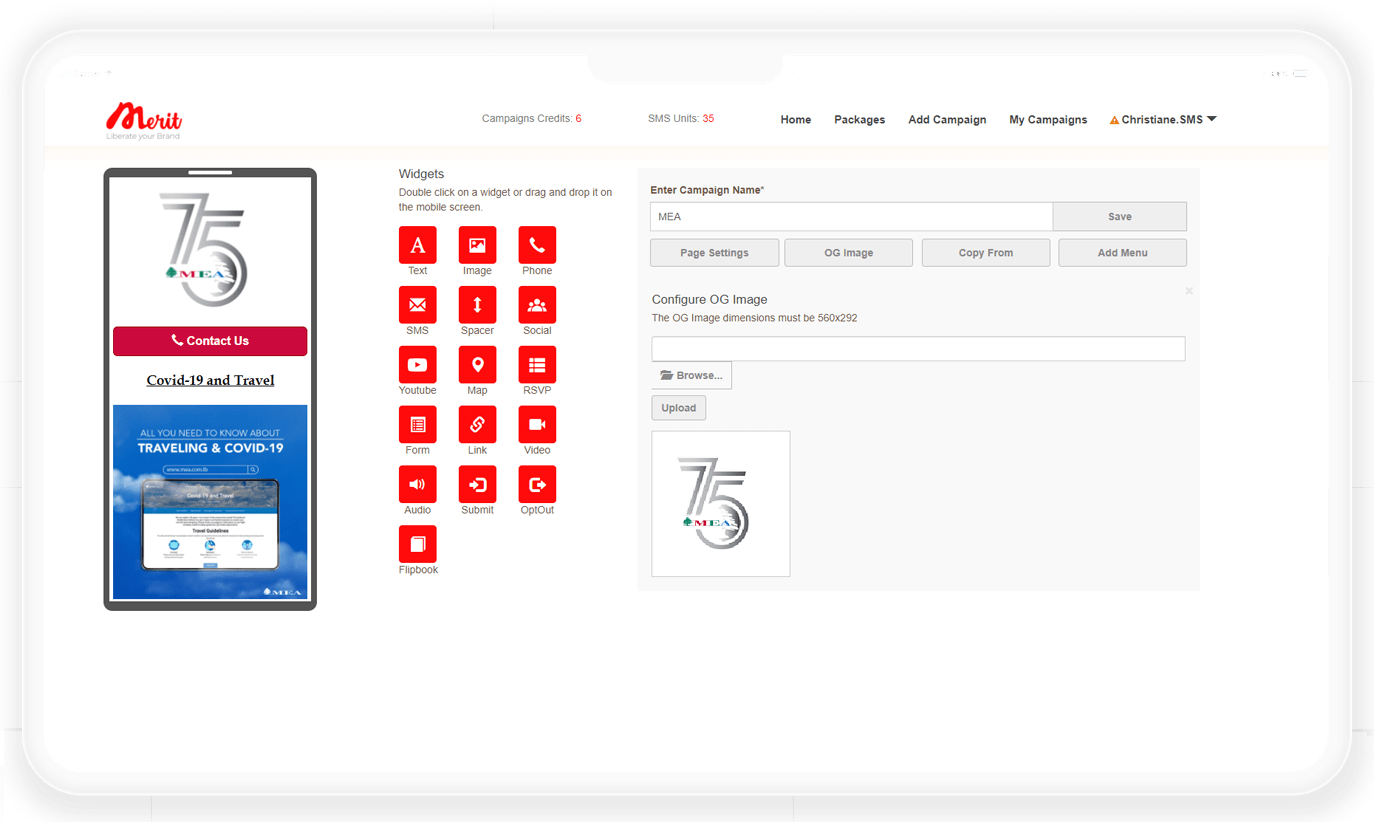The height and width of the screenshot is (829, 1374).
Task: Expand the Christiane.SMS account dropdown
Action: 1162,120
